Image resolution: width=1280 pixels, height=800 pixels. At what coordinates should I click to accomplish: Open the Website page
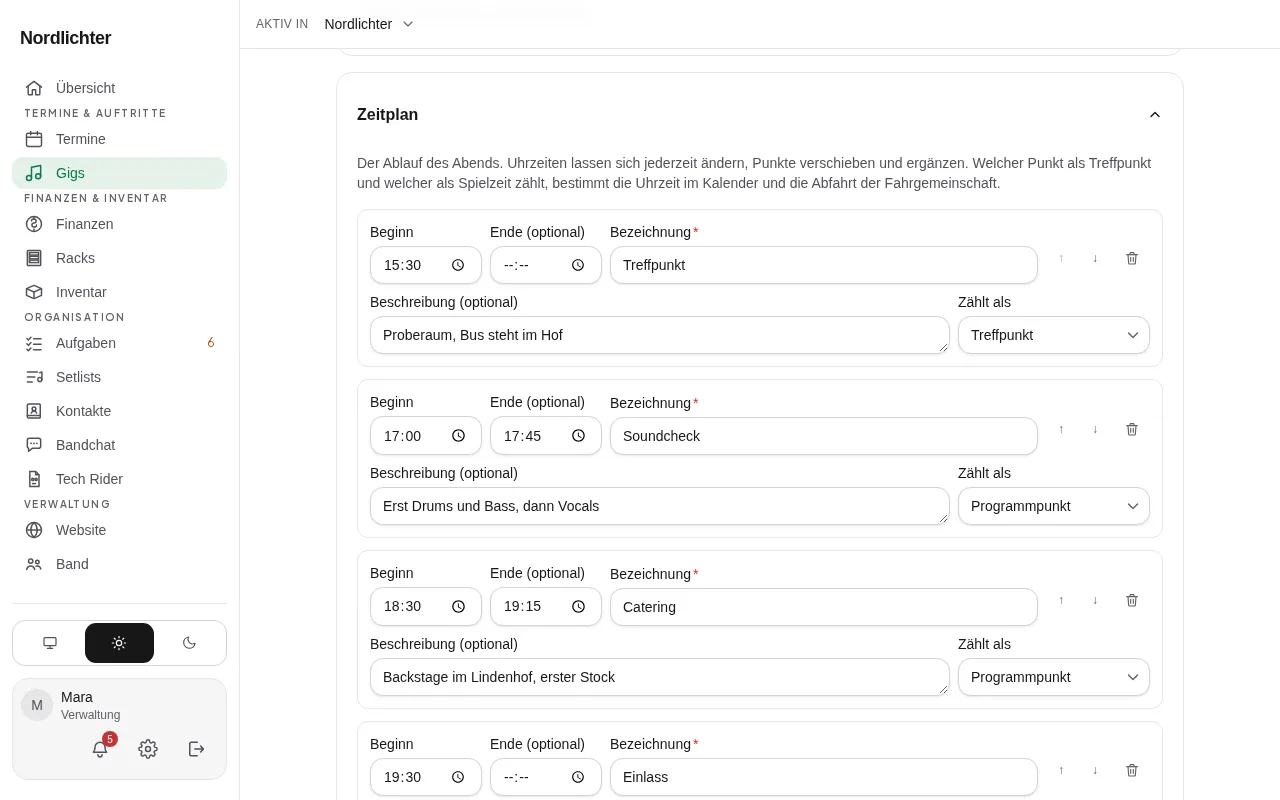(120, 530)
